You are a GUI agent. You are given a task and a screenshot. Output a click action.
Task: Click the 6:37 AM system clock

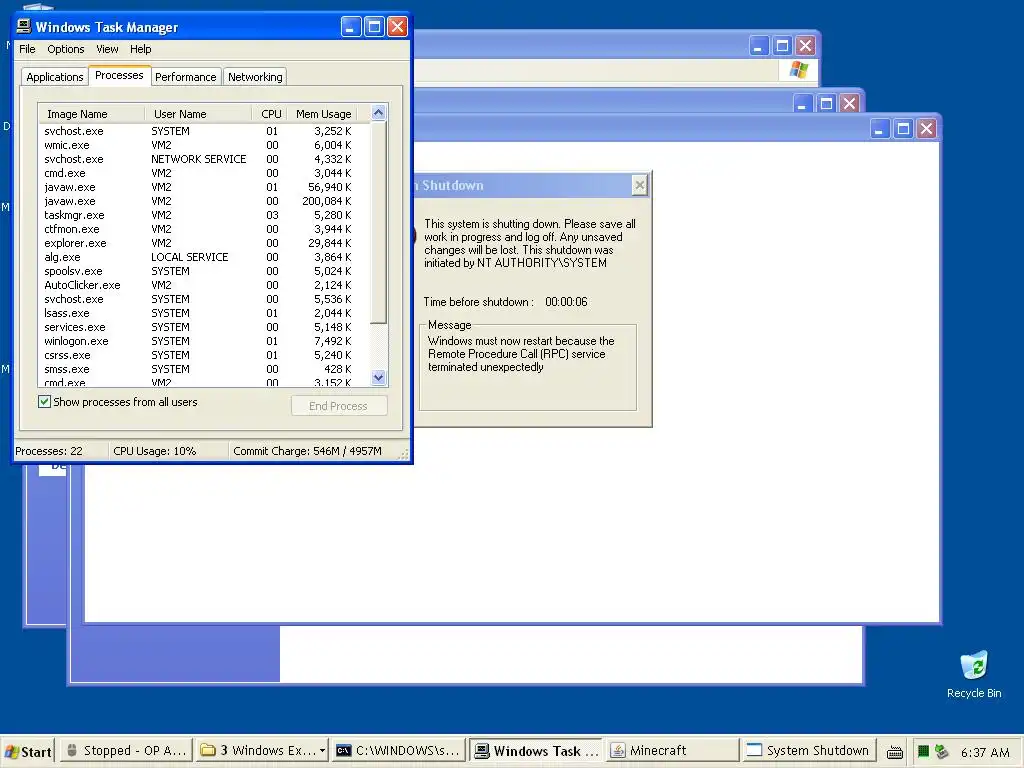click(985, 752)
